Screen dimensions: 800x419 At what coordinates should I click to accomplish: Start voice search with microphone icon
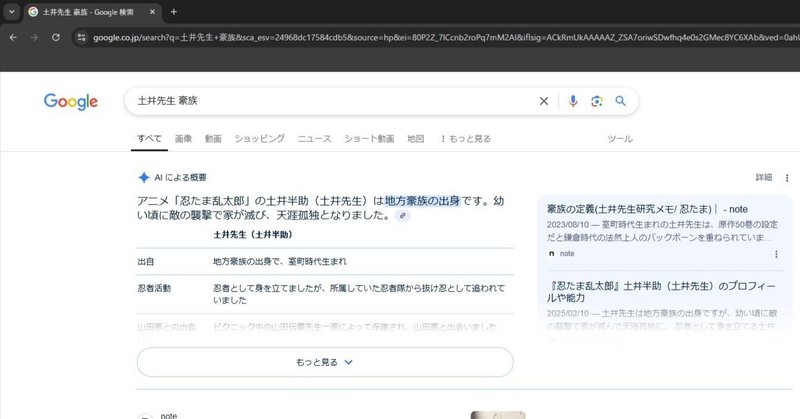573,101
